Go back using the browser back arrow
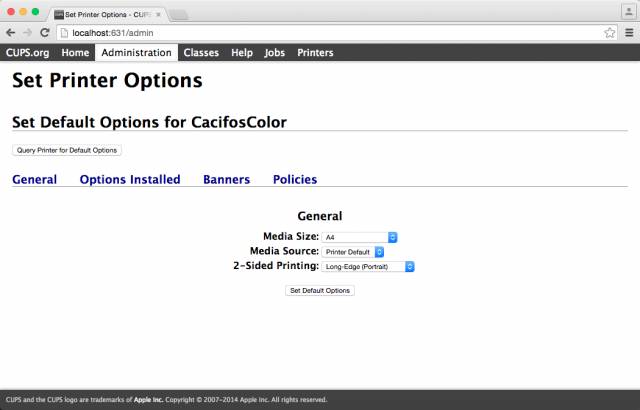Image resolution: width=640 pixels, height=410 pixels. [x=11, y=33]
